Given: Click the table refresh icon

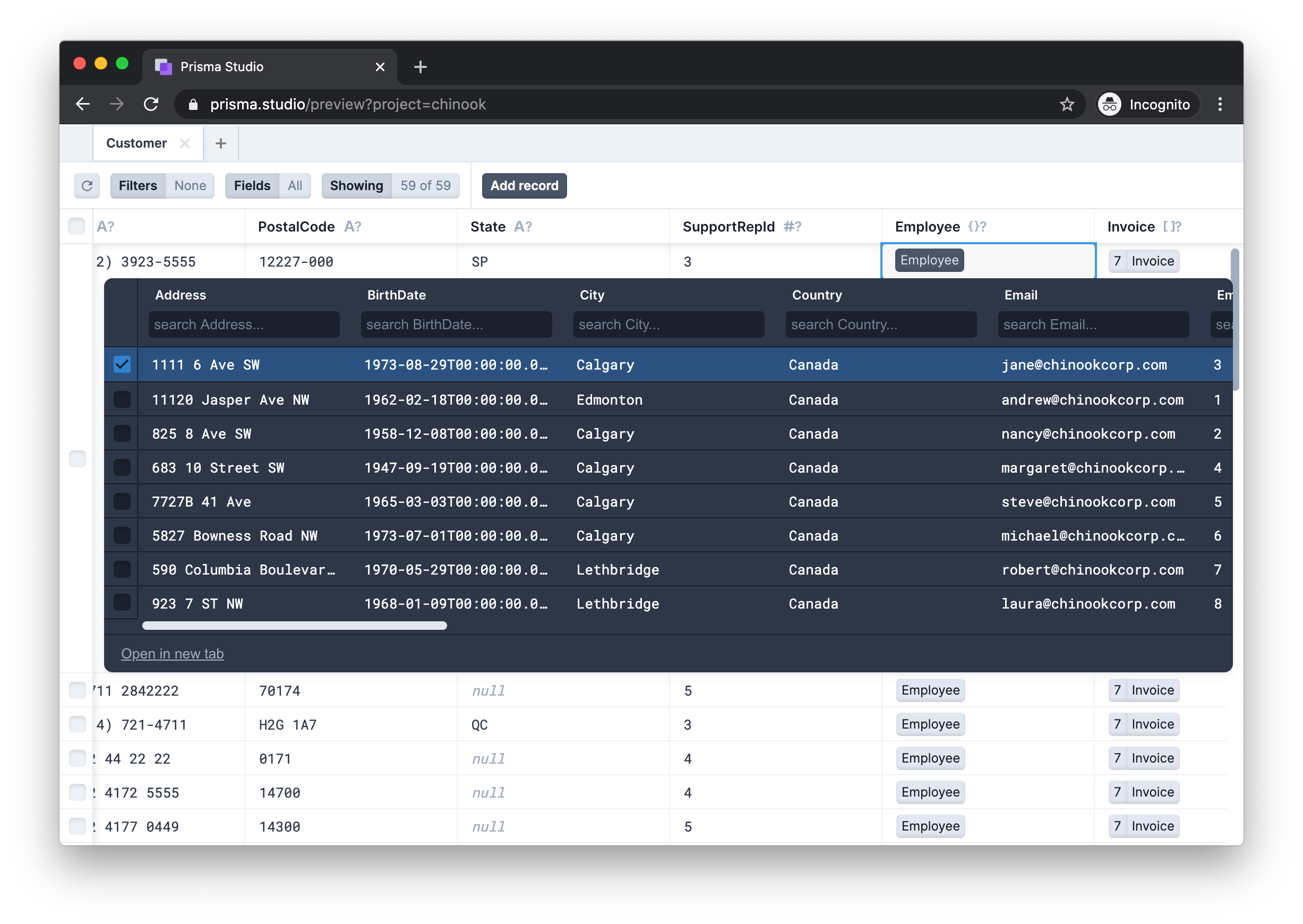Looking at the screenshot, I should coord(87,185).
